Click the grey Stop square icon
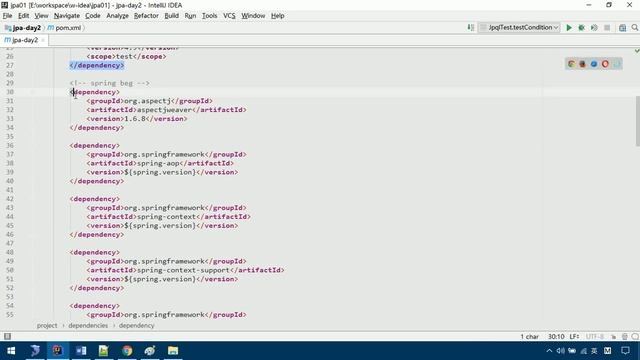Screen dimensions: 640x360 (607, 28)
